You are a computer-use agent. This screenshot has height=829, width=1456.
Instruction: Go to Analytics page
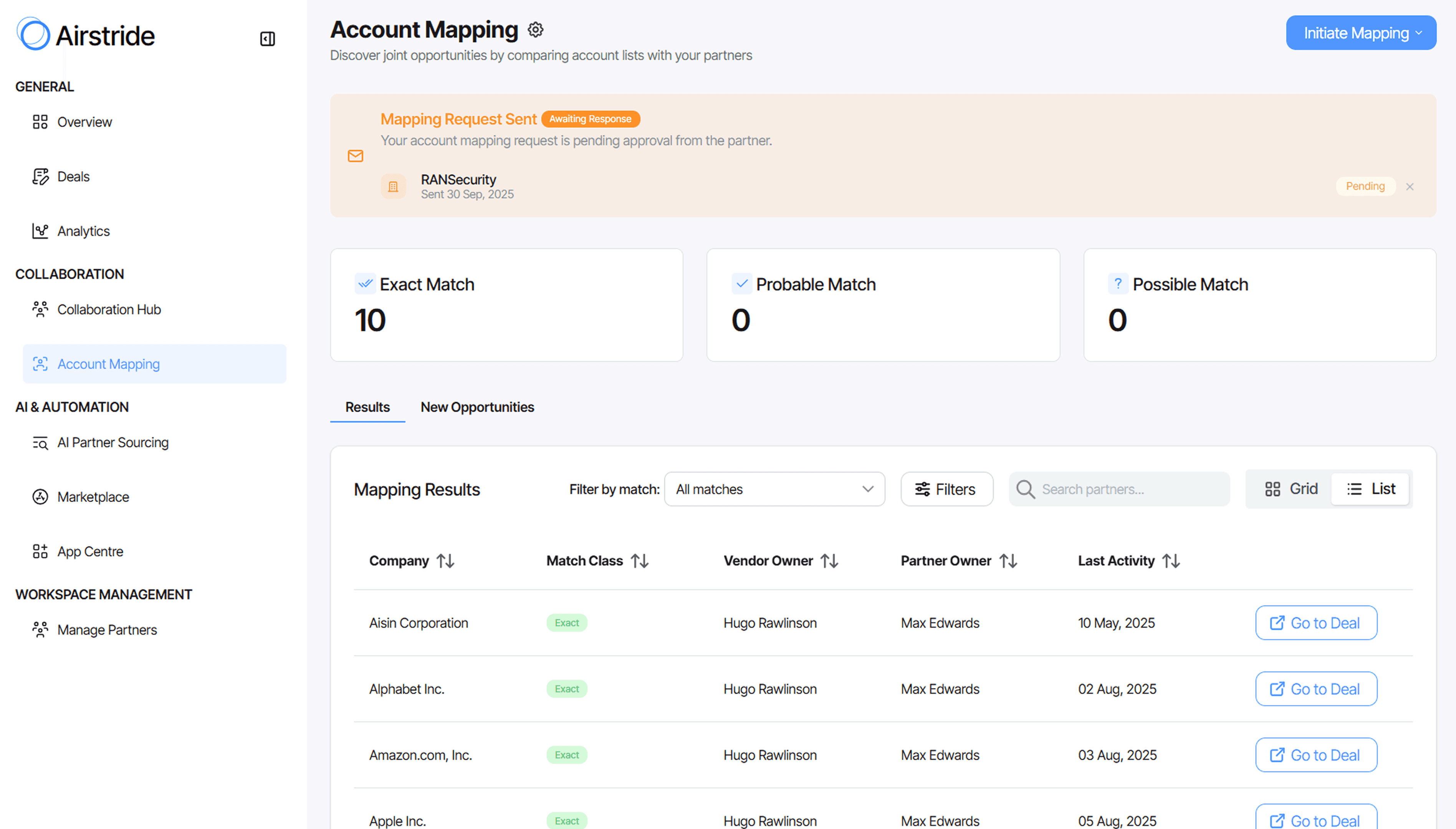[x=83, y=231]
